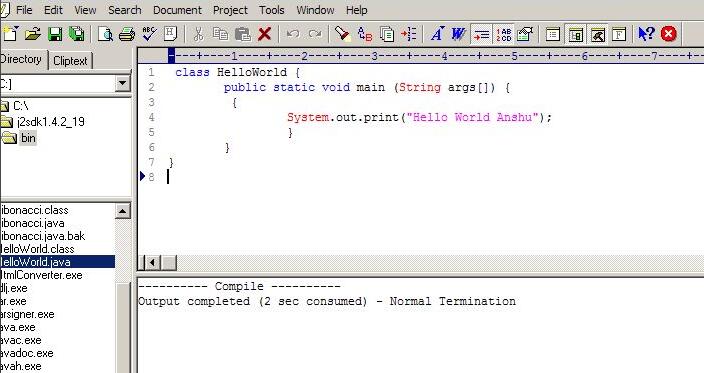
Task: Open the Help menu
Action: (356, 10)
